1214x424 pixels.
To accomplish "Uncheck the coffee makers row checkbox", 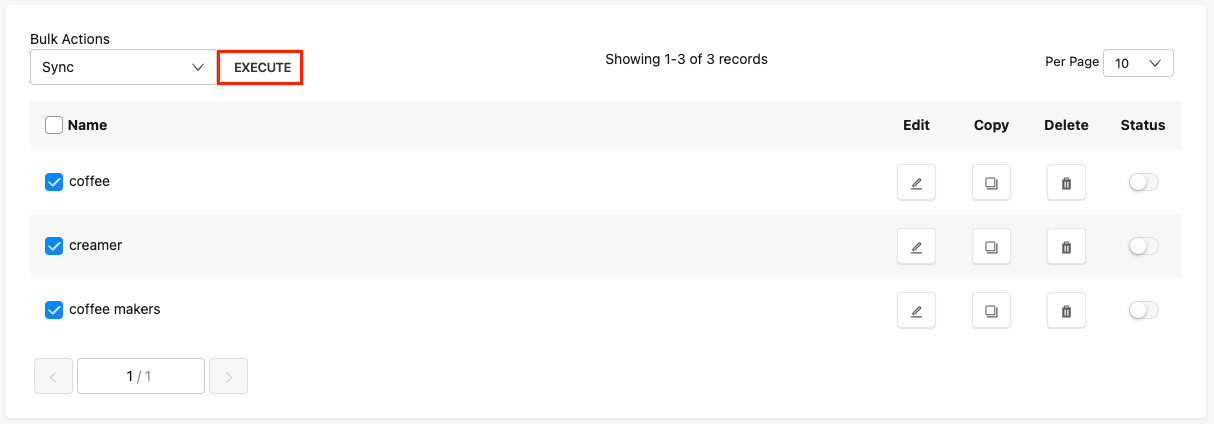I will pos(54,310).
